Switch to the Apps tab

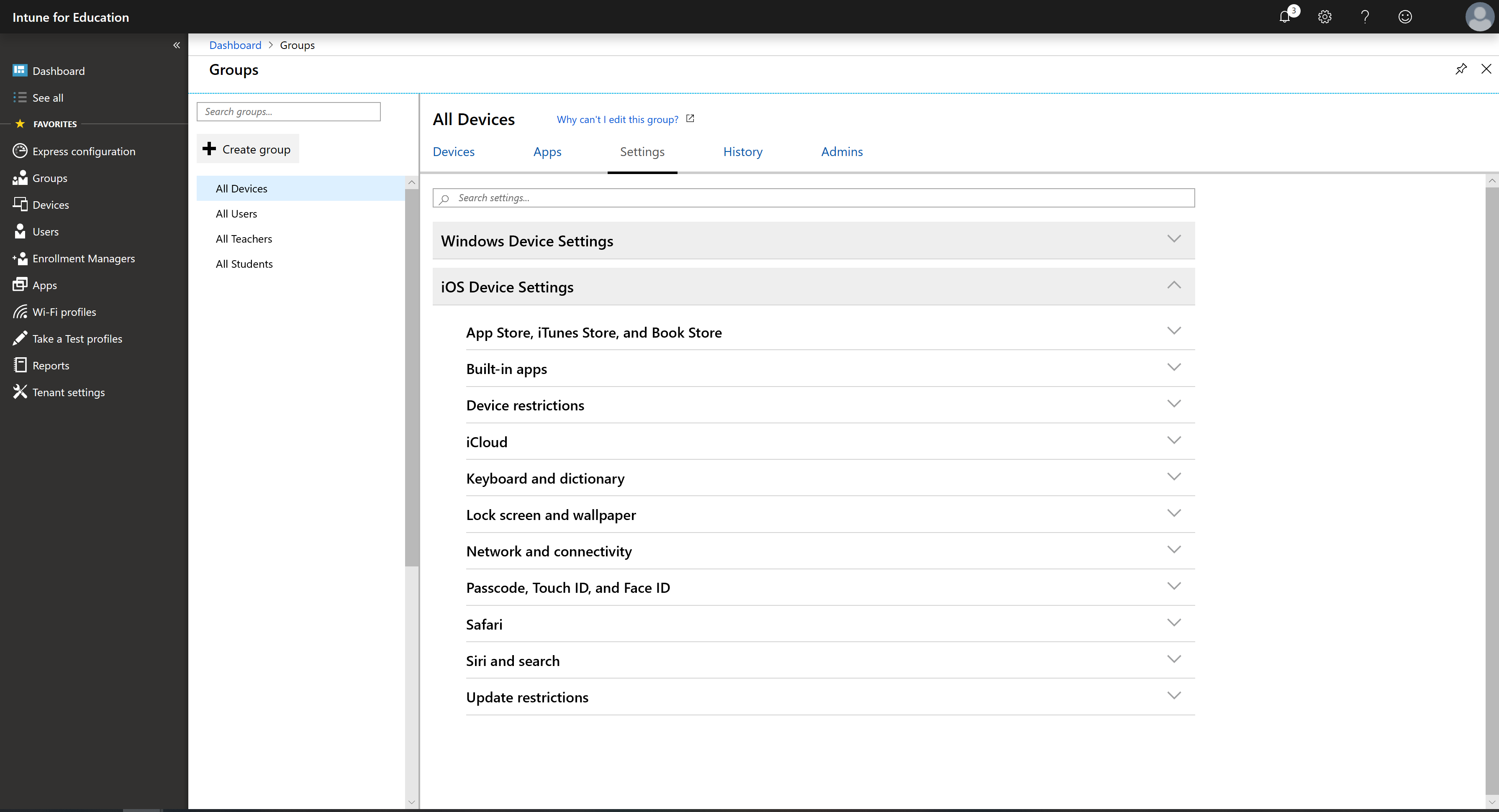(548, 151)
